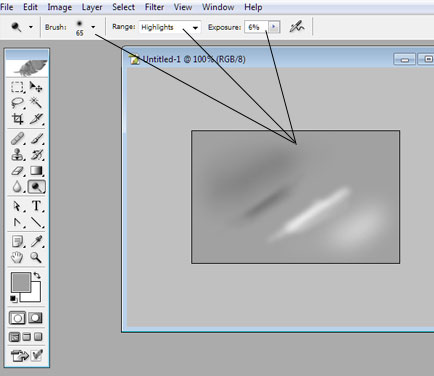Open the Range Highlights dropdown
This screenshot has height=376, width=434.
170,27
